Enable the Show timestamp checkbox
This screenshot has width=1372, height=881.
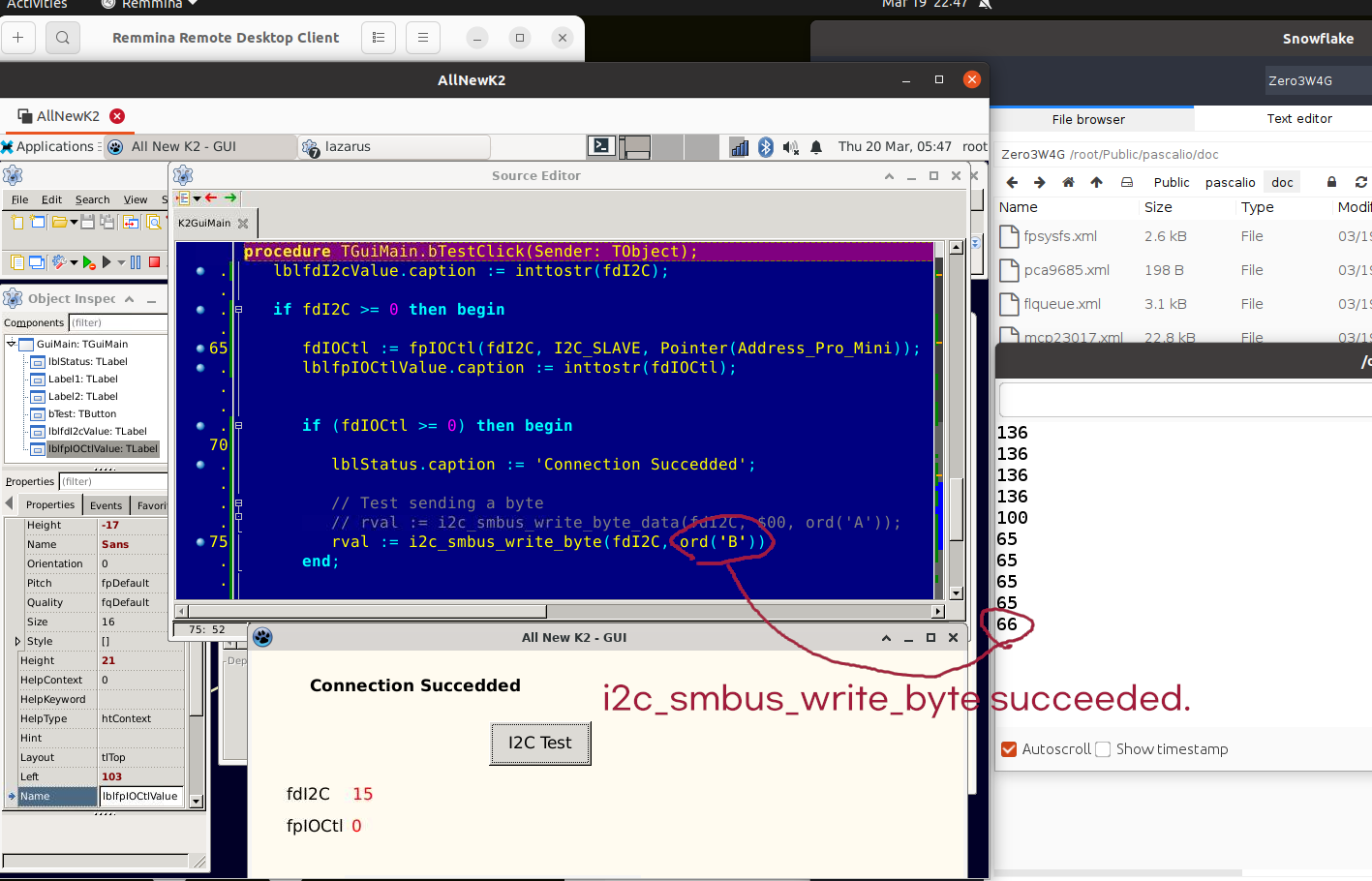pos(1103,749)
